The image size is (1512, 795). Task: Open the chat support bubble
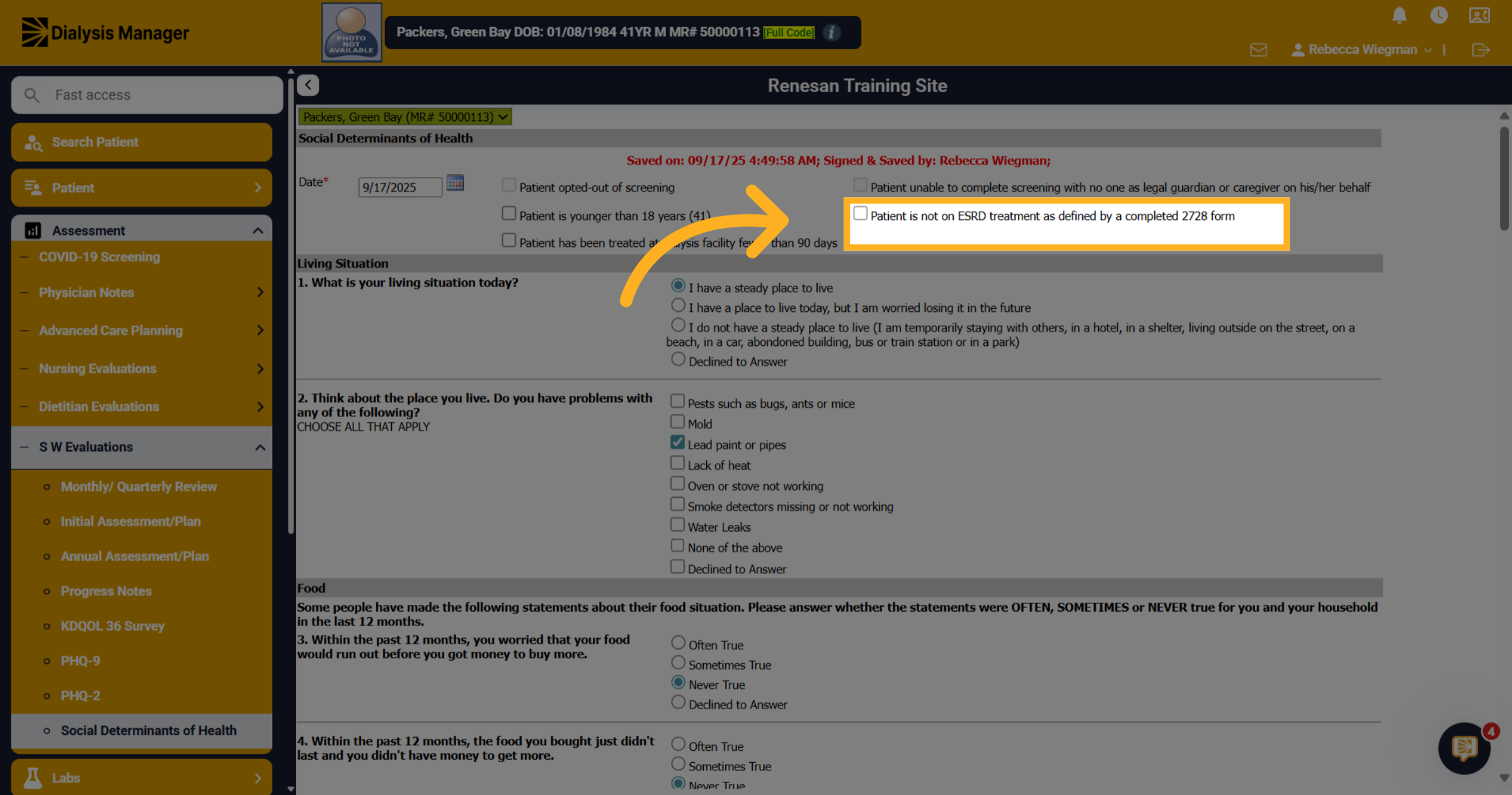(x=1464, y=748)
